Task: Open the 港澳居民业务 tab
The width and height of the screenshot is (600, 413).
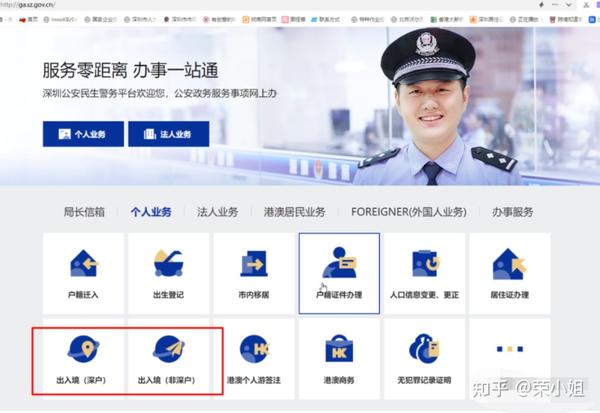Action: pos(294,212)
